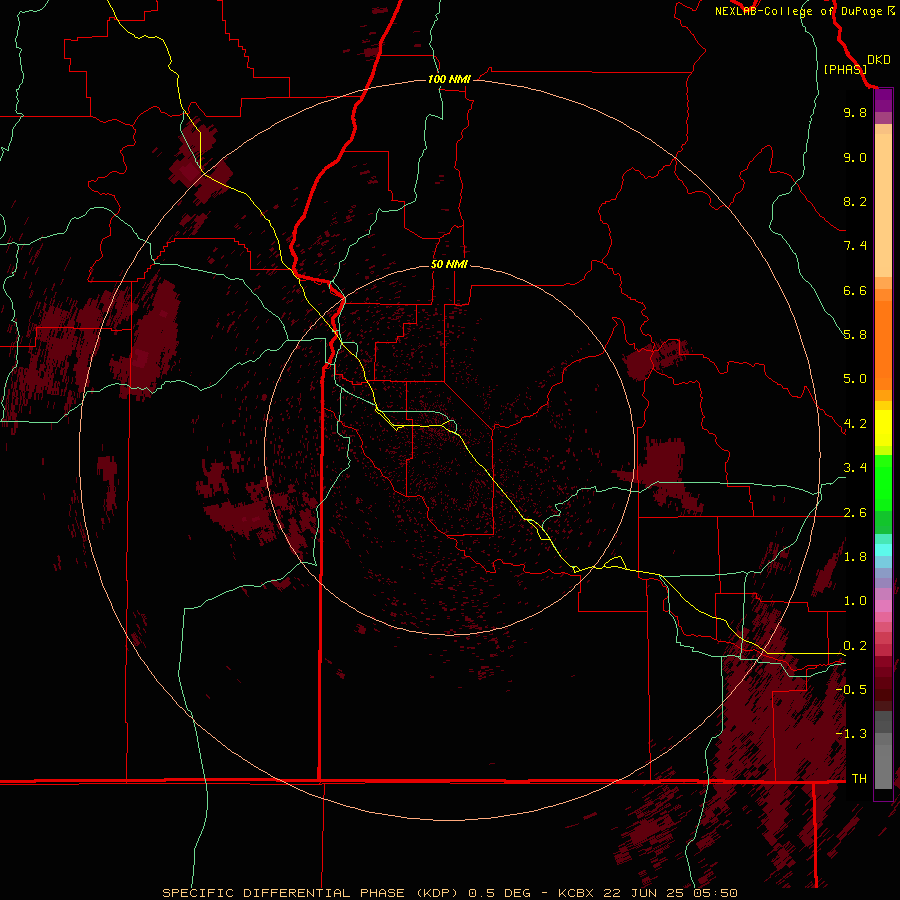Click the [PHAS] legend header

845,69
